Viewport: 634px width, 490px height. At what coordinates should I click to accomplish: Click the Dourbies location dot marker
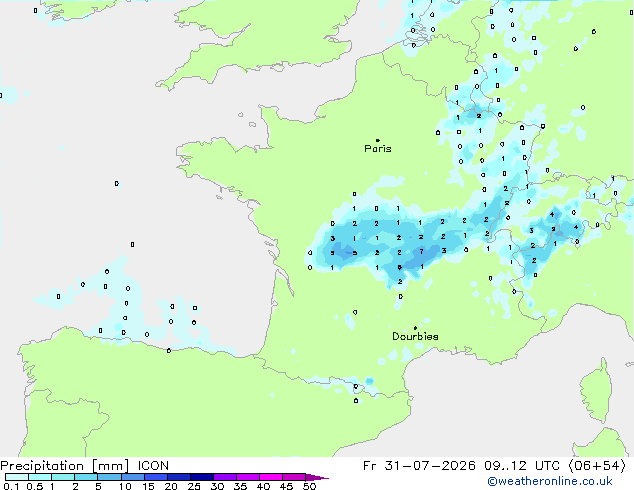tap(415, 328)
